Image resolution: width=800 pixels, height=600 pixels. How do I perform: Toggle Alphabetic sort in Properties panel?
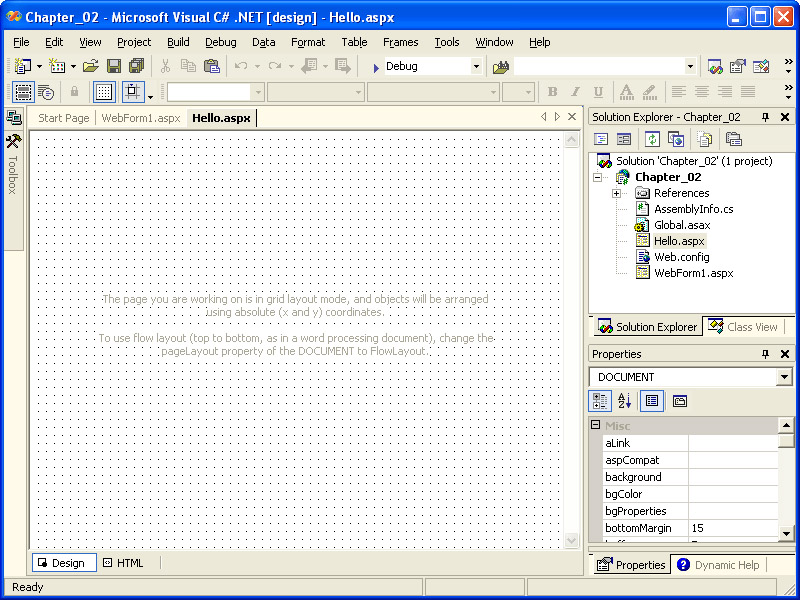coord(625,401)
